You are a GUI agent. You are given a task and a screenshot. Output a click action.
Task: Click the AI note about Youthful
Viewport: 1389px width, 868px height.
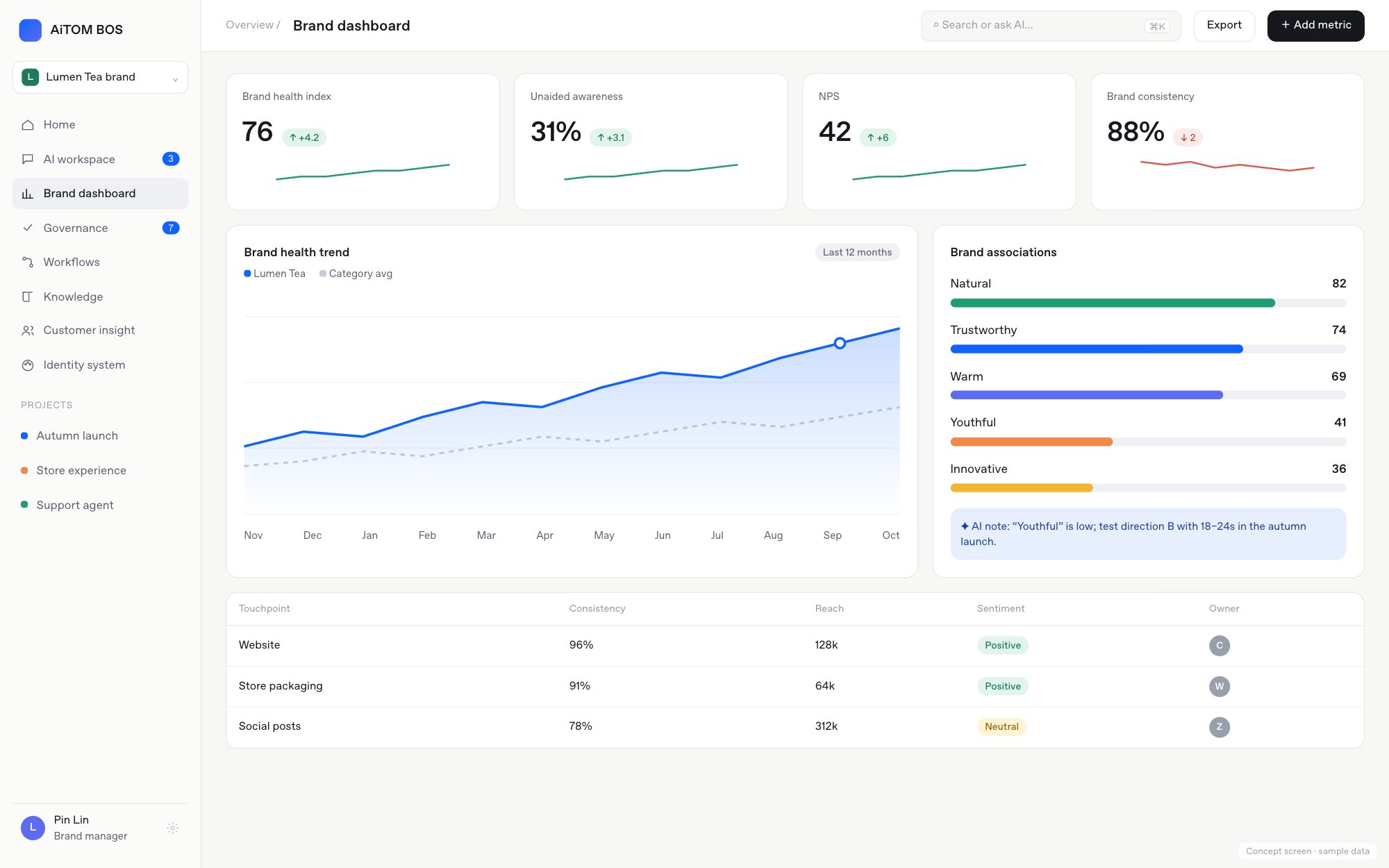1148,534
